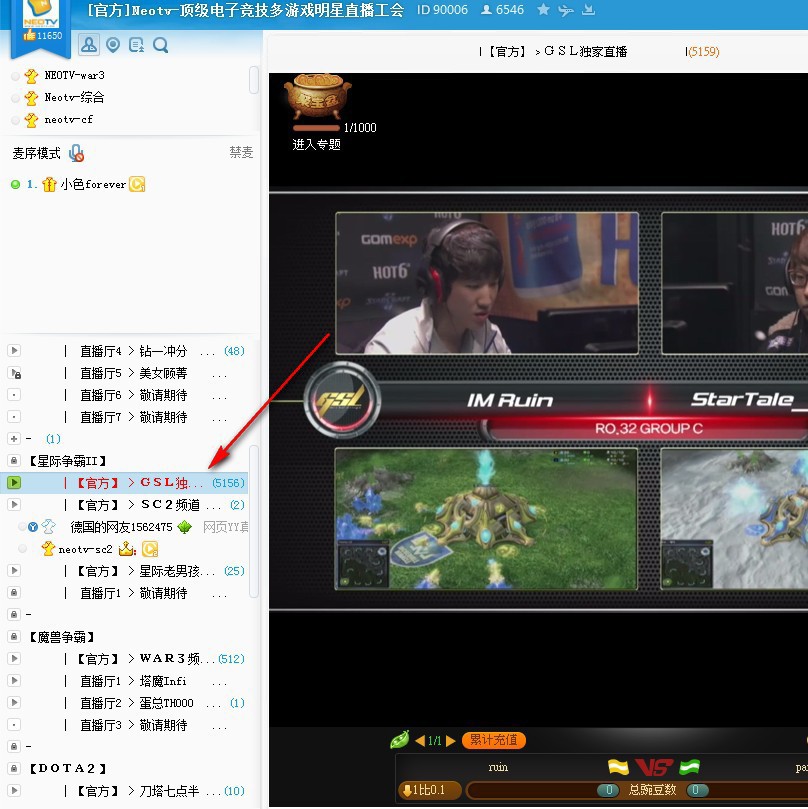Screen dimensions: 808x809
Task: Click the thumbs-up 11650 like icon
Action: click(29, 35)
